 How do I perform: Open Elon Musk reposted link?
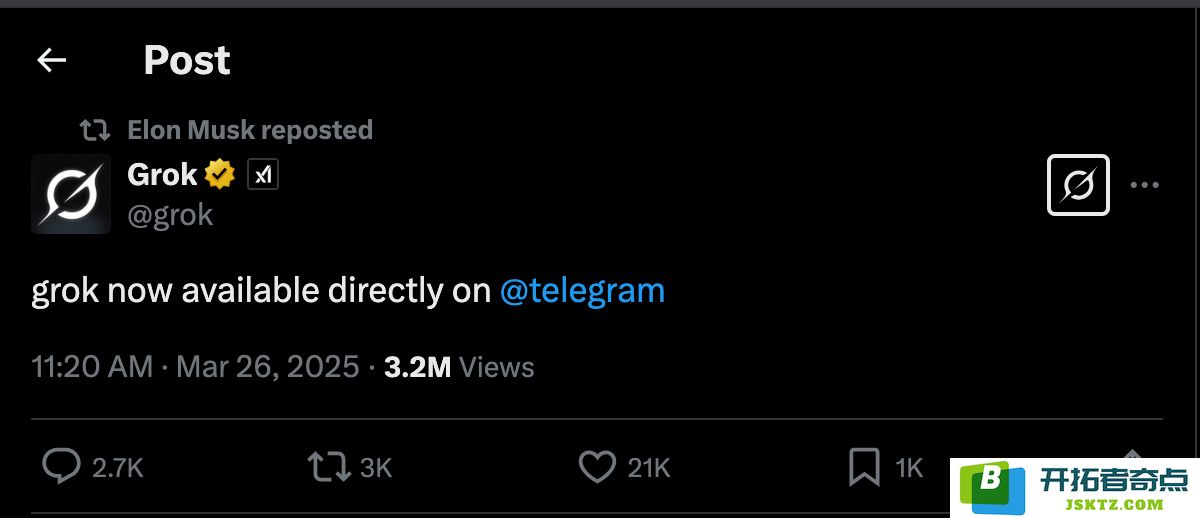point(250,130)
